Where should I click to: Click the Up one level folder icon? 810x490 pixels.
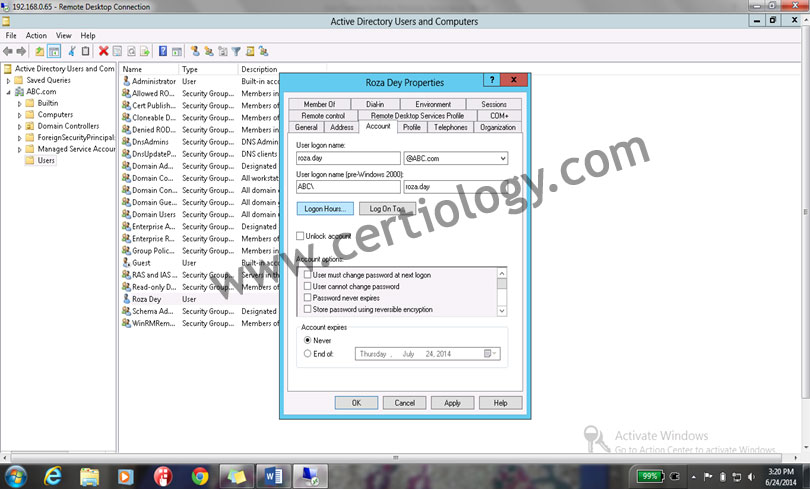click(39, 51)
